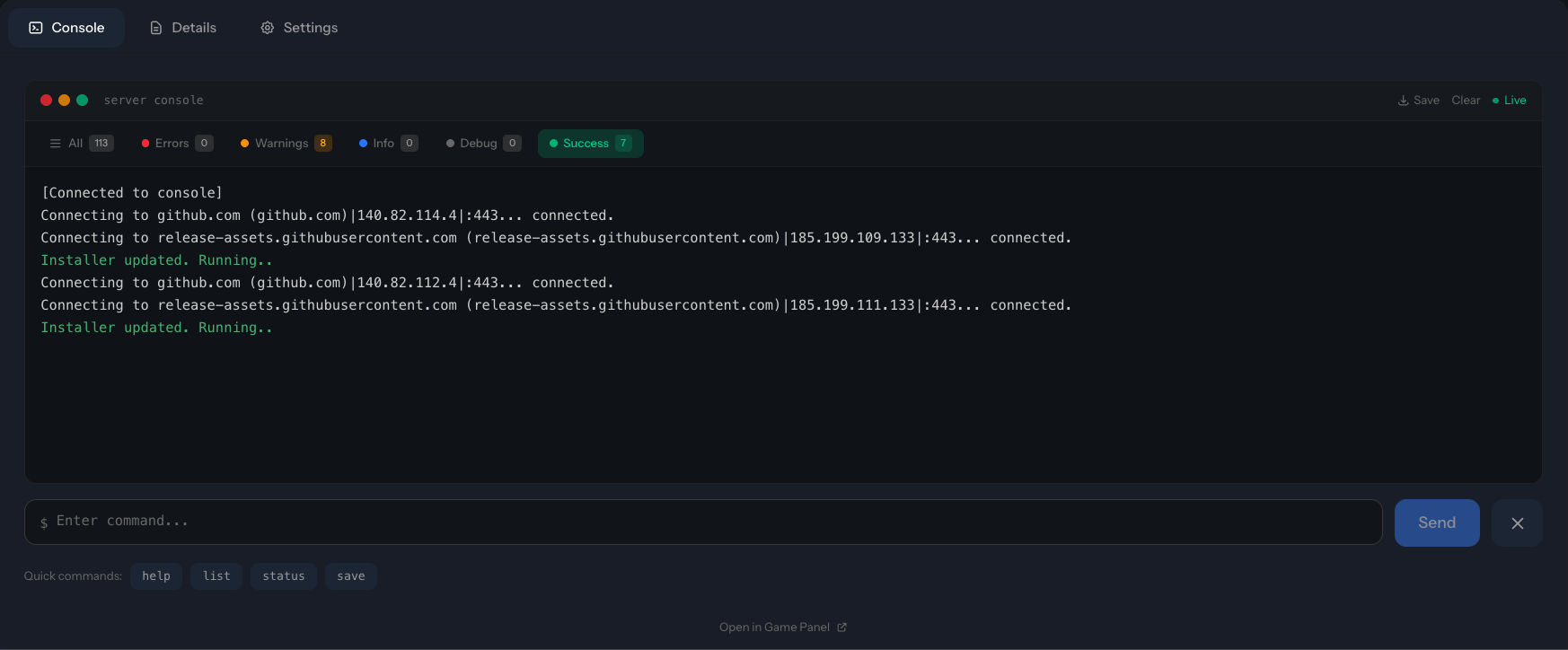This screenshot has width=1568, height=650.
Task: Click the log line with 140.82.114.4
Action: pyautogui.click(x=328, y=215)
